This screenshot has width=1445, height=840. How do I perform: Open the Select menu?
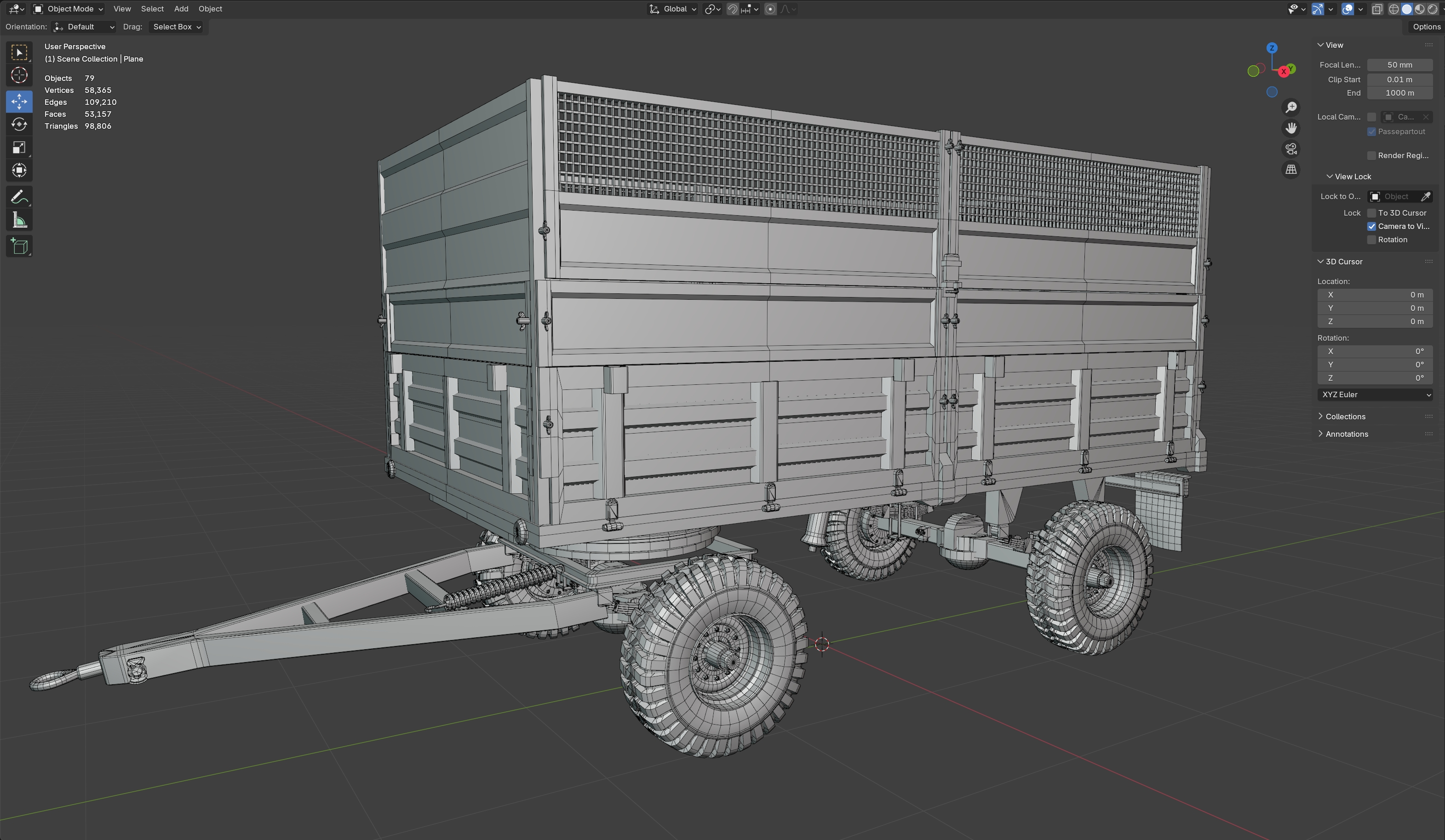point(152,9)
